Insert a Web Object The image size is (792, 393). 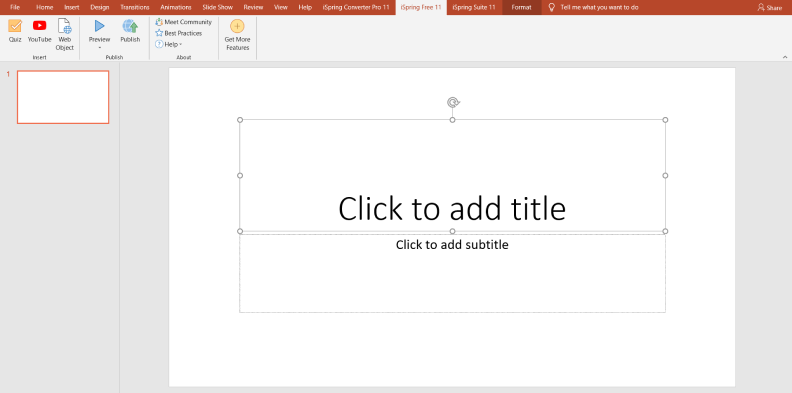click(x=65, y=34)
